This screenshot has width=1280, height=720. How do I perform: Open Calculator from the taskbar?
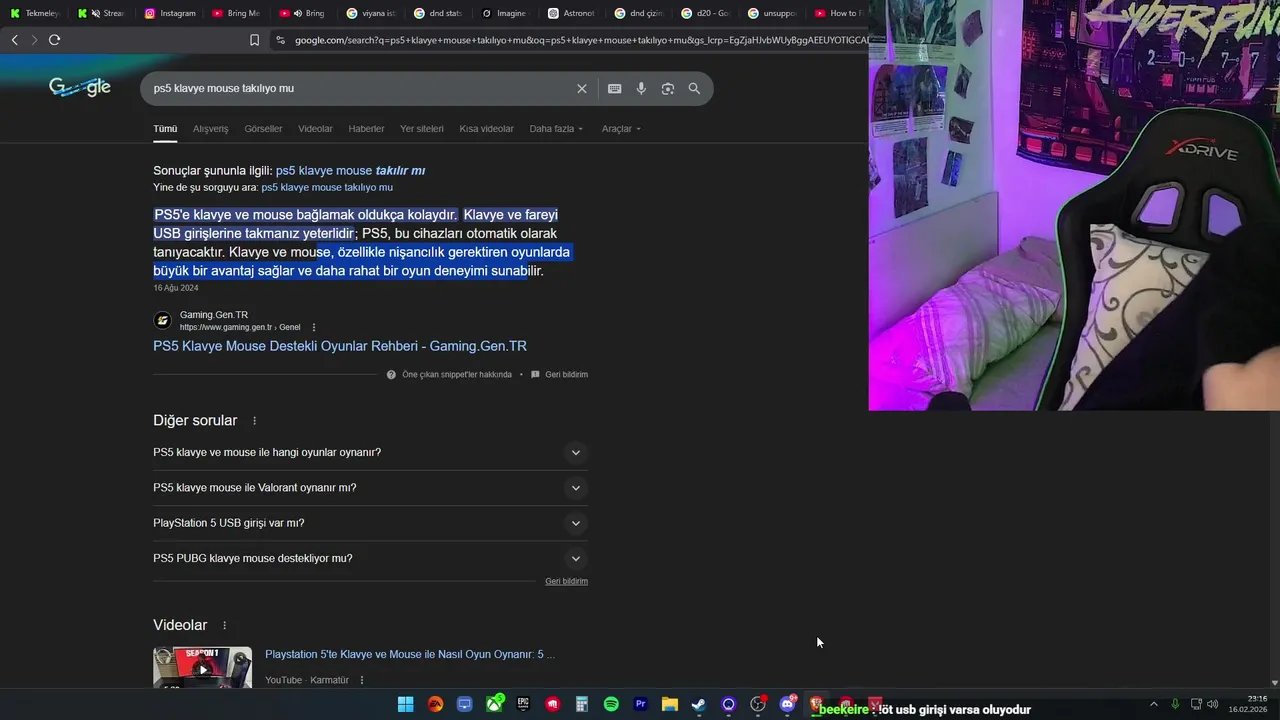(582, 704)
